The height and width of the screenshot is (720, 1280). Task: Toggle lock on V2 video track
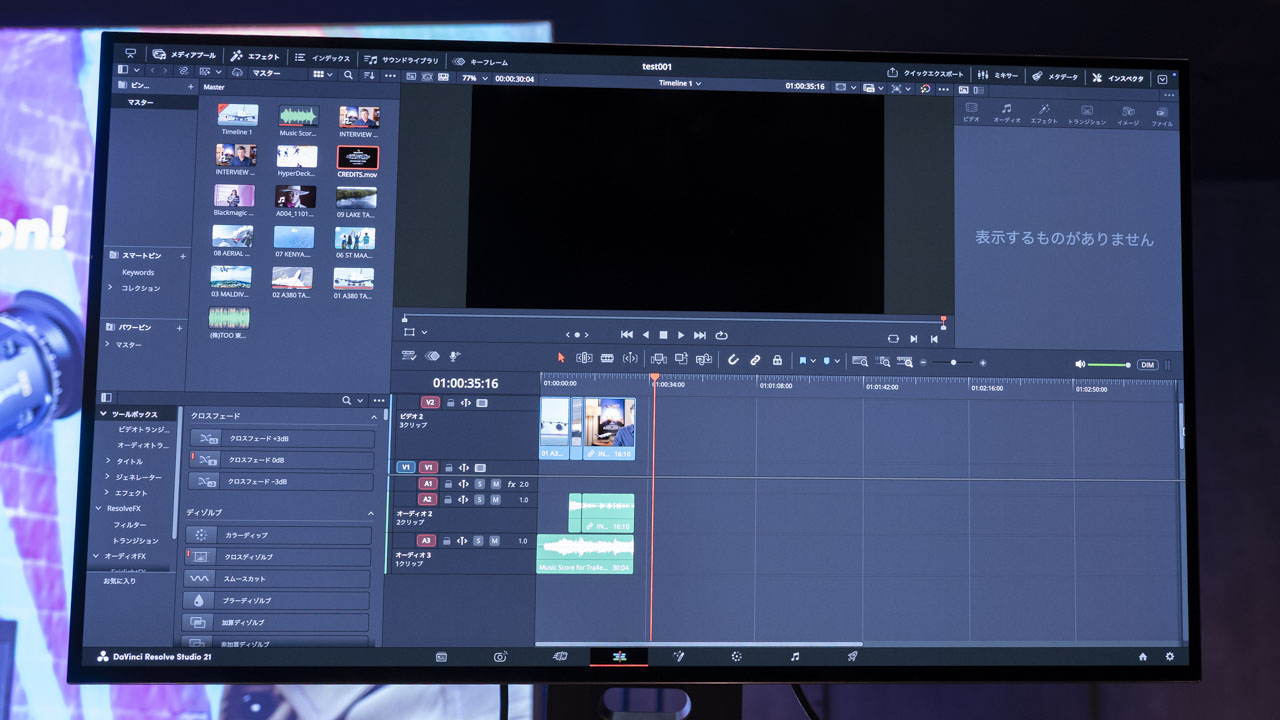pos(451,403)
